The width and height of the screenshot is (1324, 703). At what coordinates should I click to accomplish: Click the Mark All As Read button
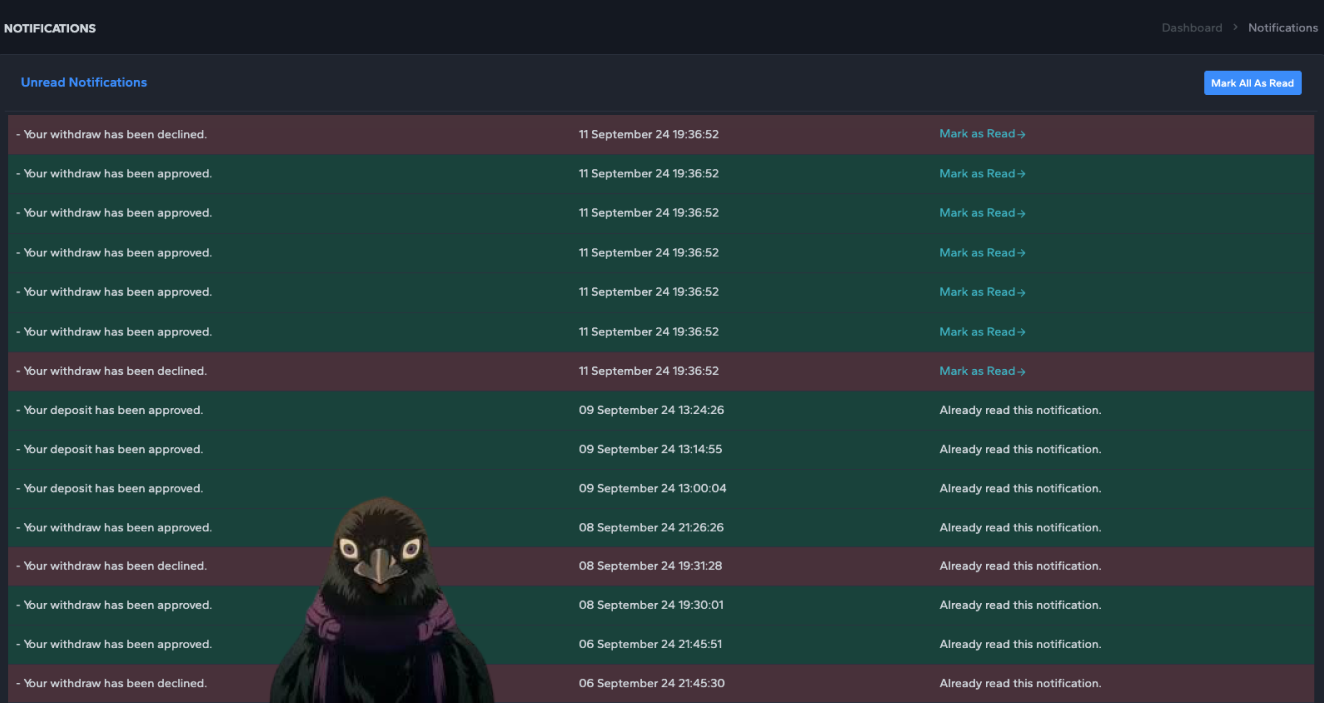[x=1252, y=83]
